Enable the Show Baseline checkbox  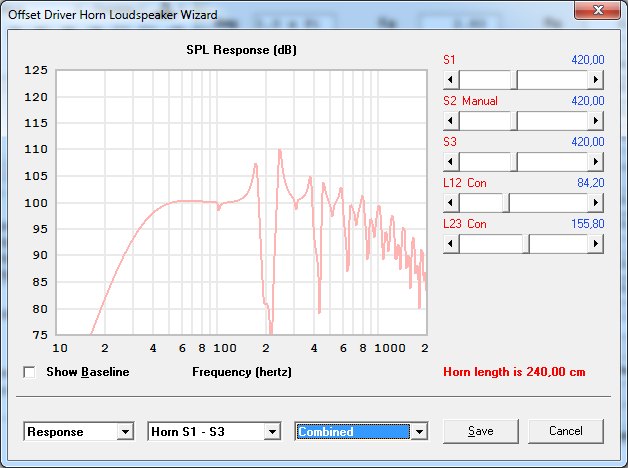(x=29, y=372)
